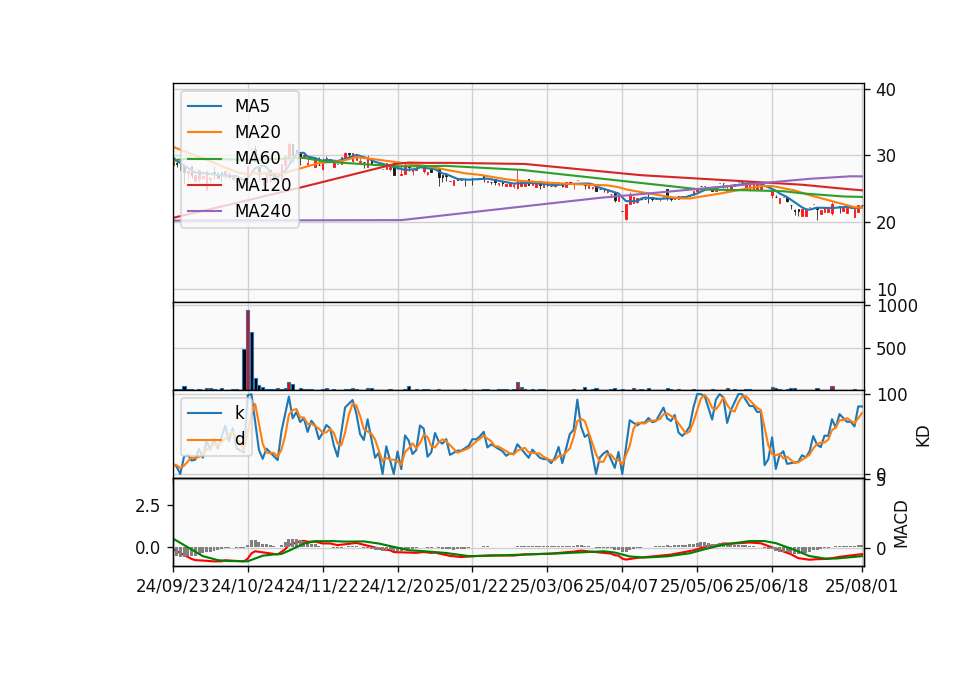
Task: Click the 25/06/18 date tick label
Action: point(771,586)
